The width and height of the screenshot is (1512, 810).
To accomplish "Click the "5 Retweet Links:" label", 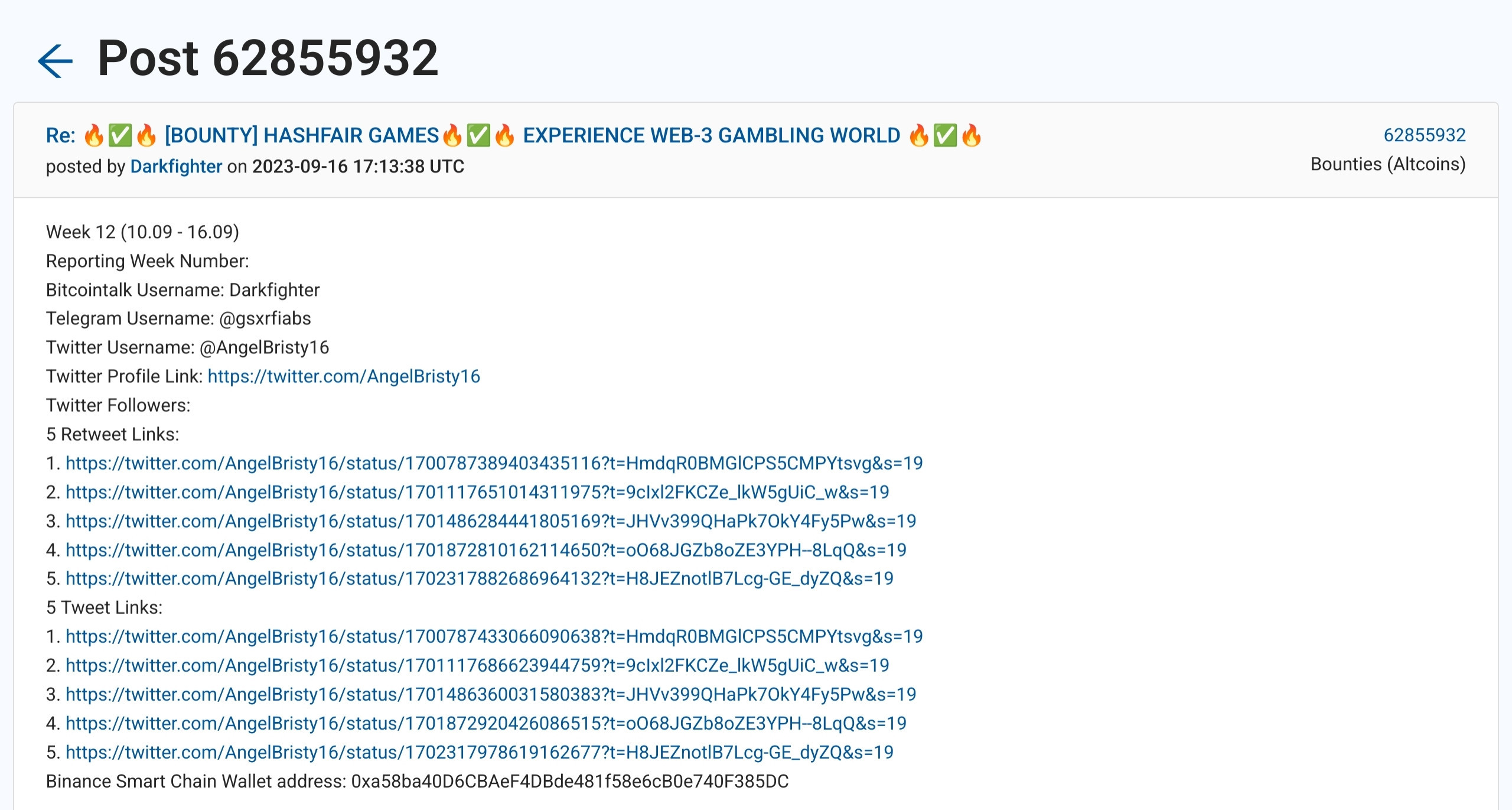I will [x=113, y=434].
